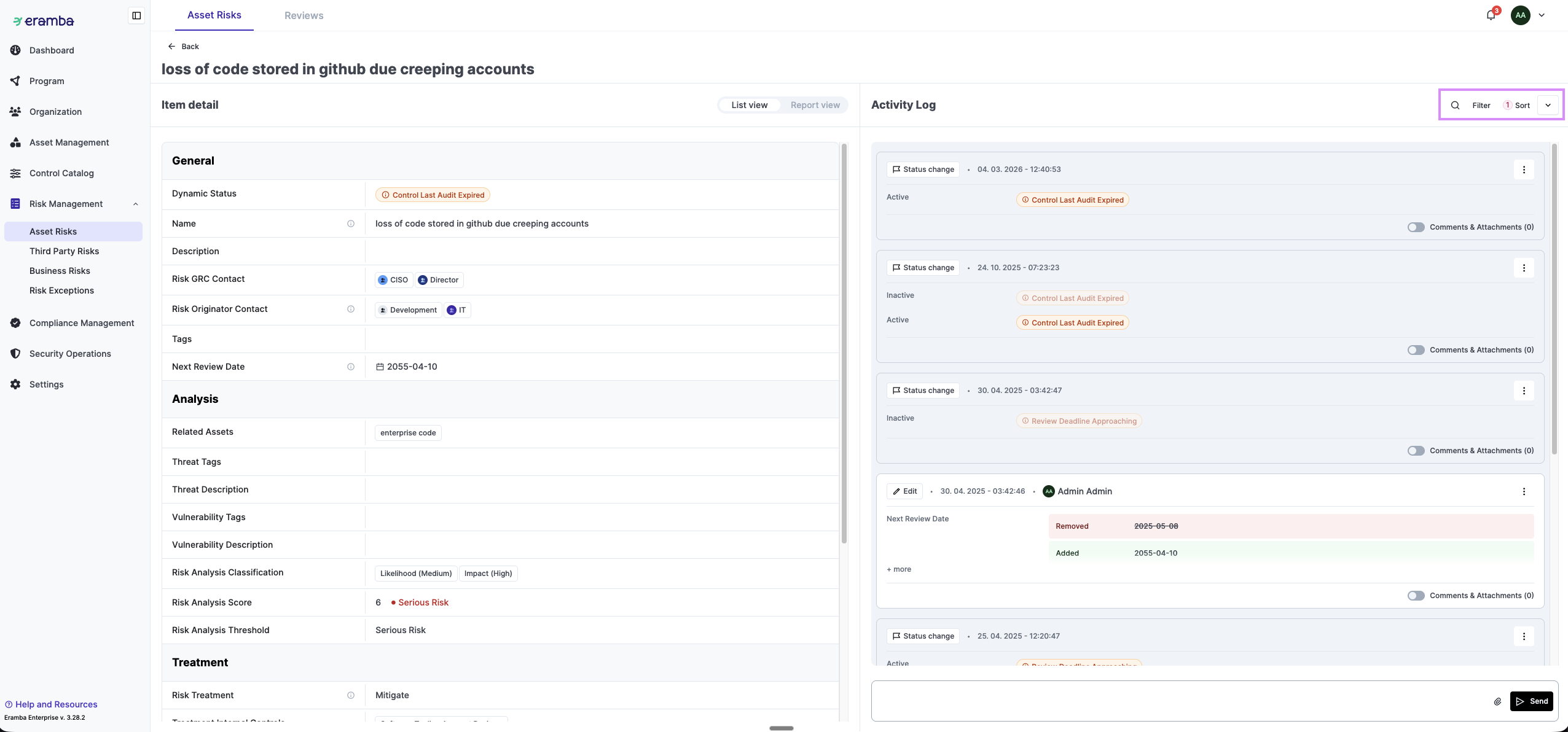
Task: Open the user account dropdown chevron
Action: (x=1542, y=15)
